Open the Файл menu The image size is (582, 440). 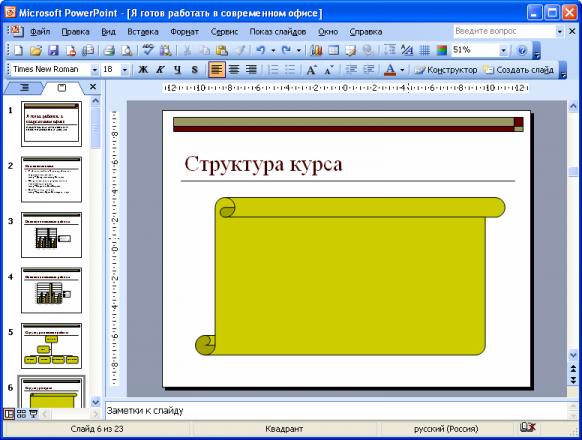click(40, 32)
